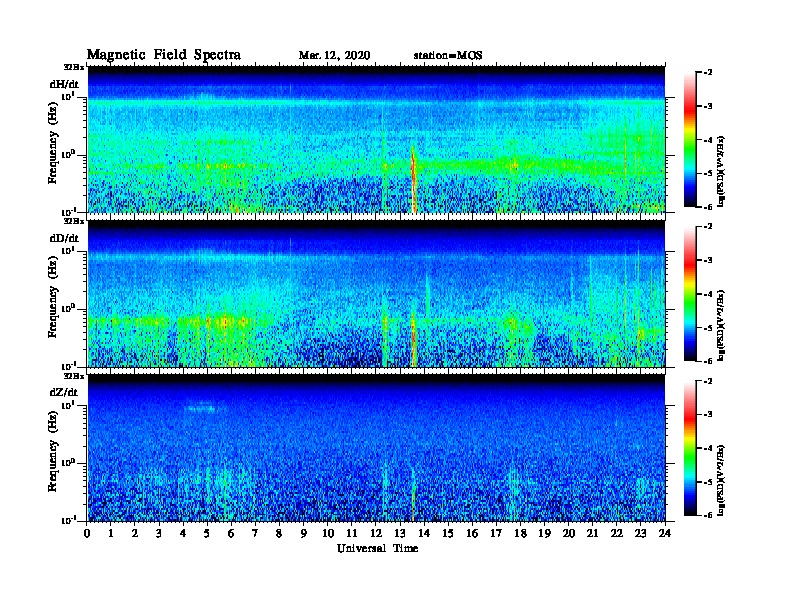The height and width of the screenshot is (612, 792).
Task: Click the hour '16' tick label
Action: (472, 534)
